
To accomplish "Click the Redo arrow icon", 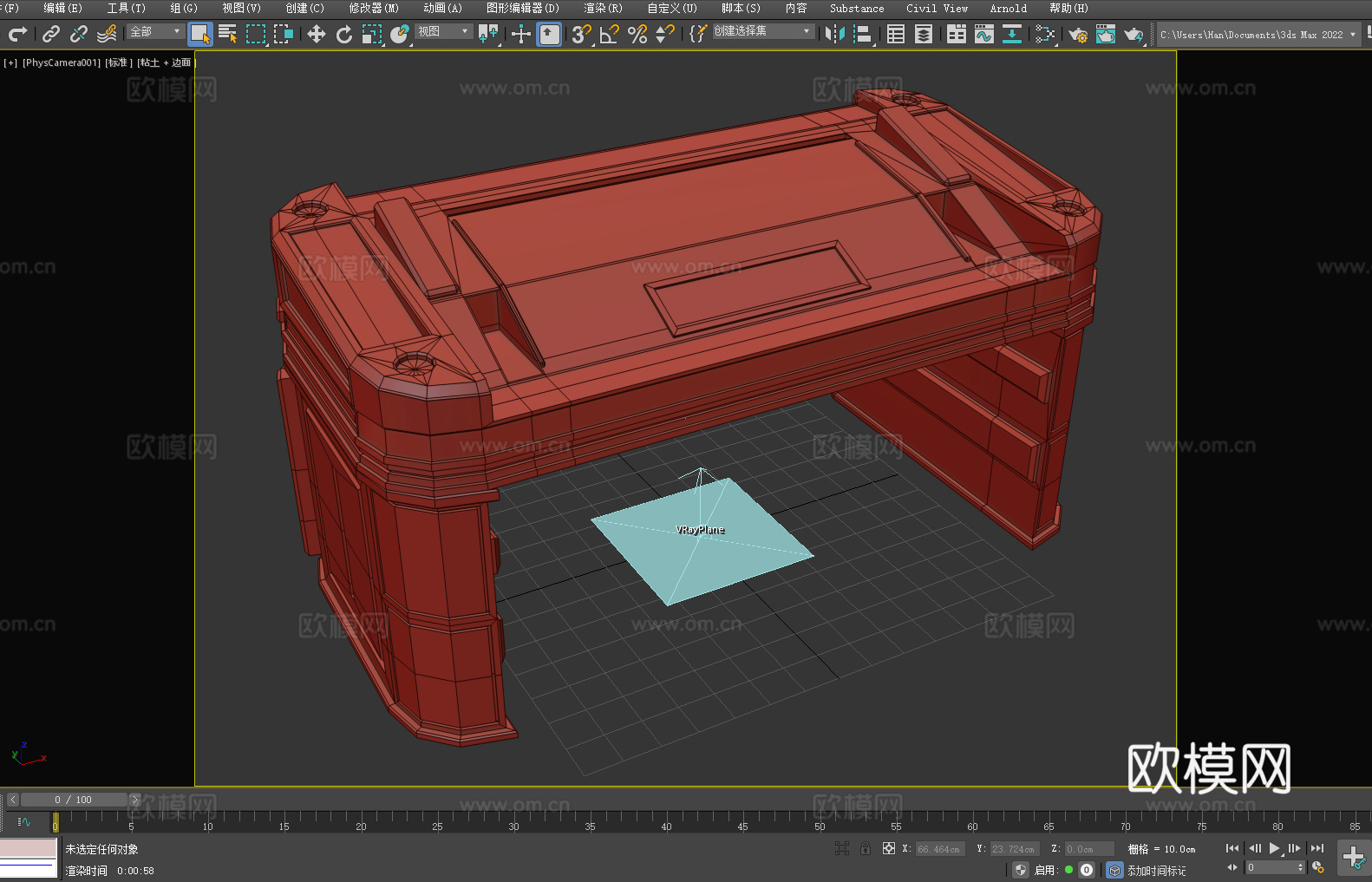I will tap(17, 34).
